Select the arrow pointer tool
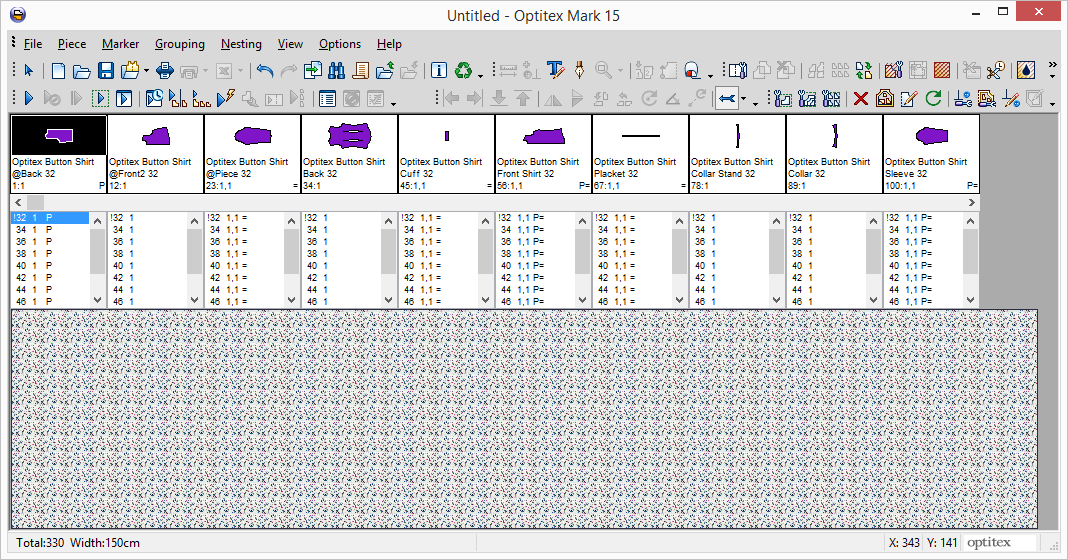Viewport: 1068px width, 560px height. tap(29, 71)
